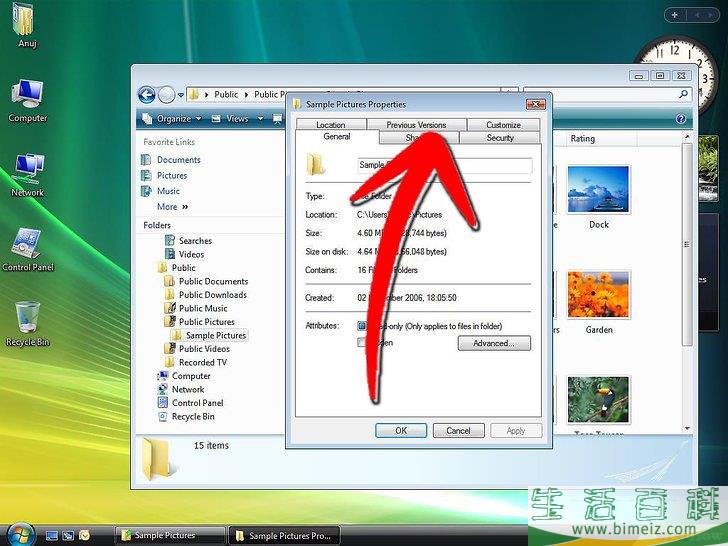This screenshot has width=728, height=546.
Task: Activate Sample Pictures taskbar button
Action: (x=169, y=535)
